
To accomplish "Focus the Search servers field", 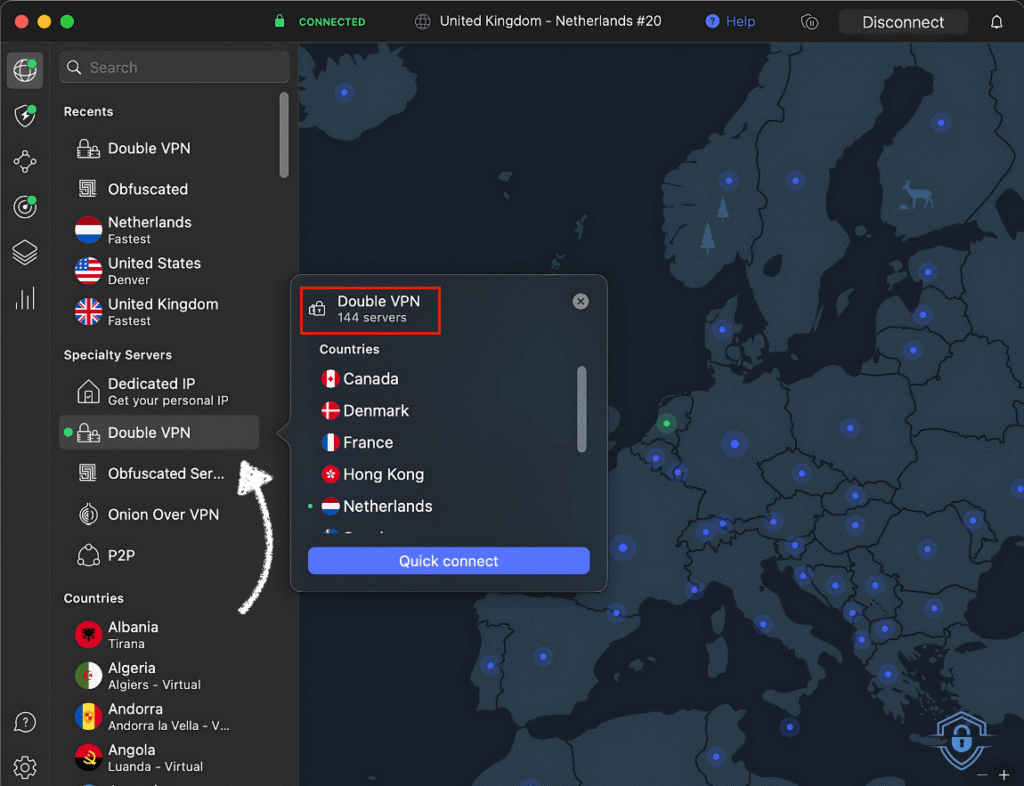I will (174, 67).
